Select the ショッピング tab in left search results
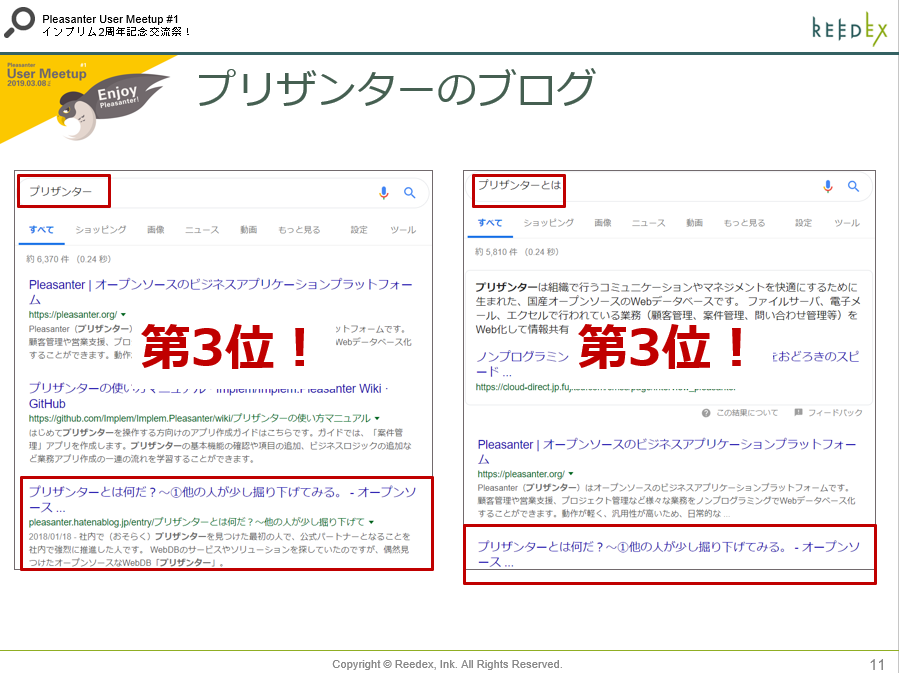Image resolution: width=899 pixels, height=673 pixels. click(x=101, y=230)
